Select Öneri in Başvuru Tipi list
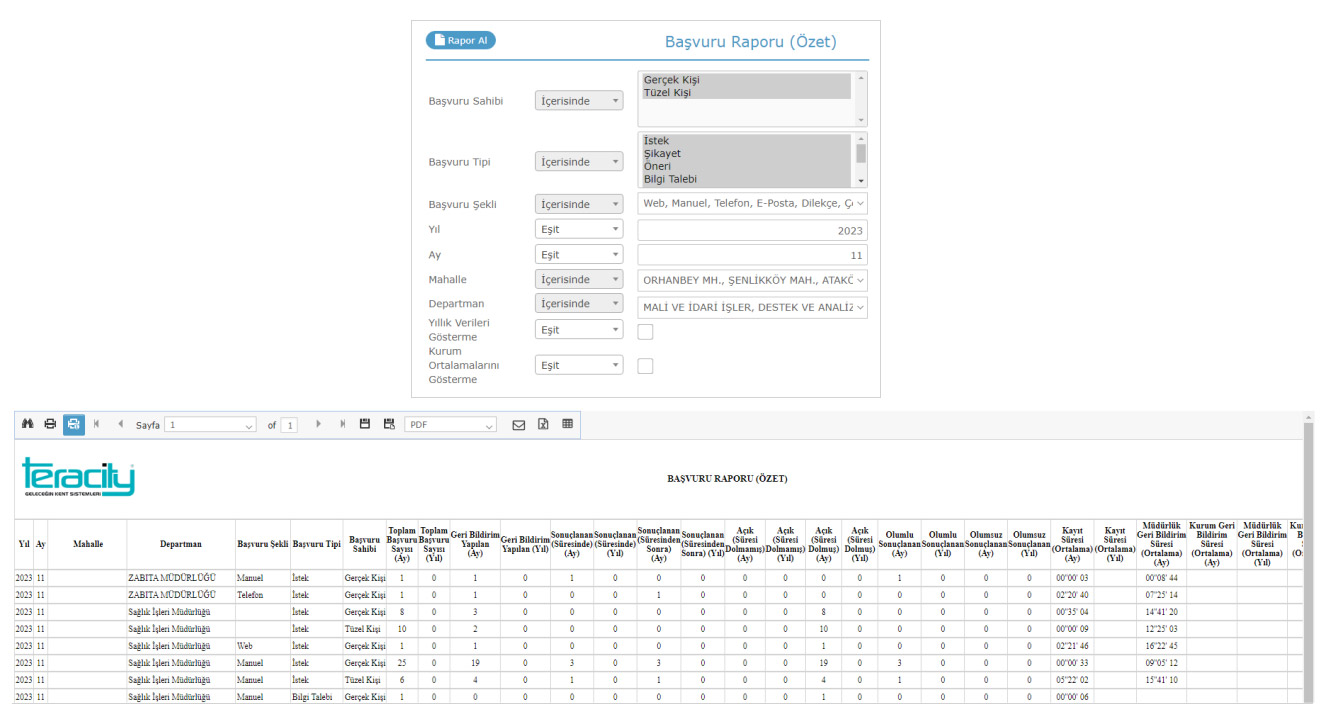1330x722 pixels. click(x=746, y=167)
